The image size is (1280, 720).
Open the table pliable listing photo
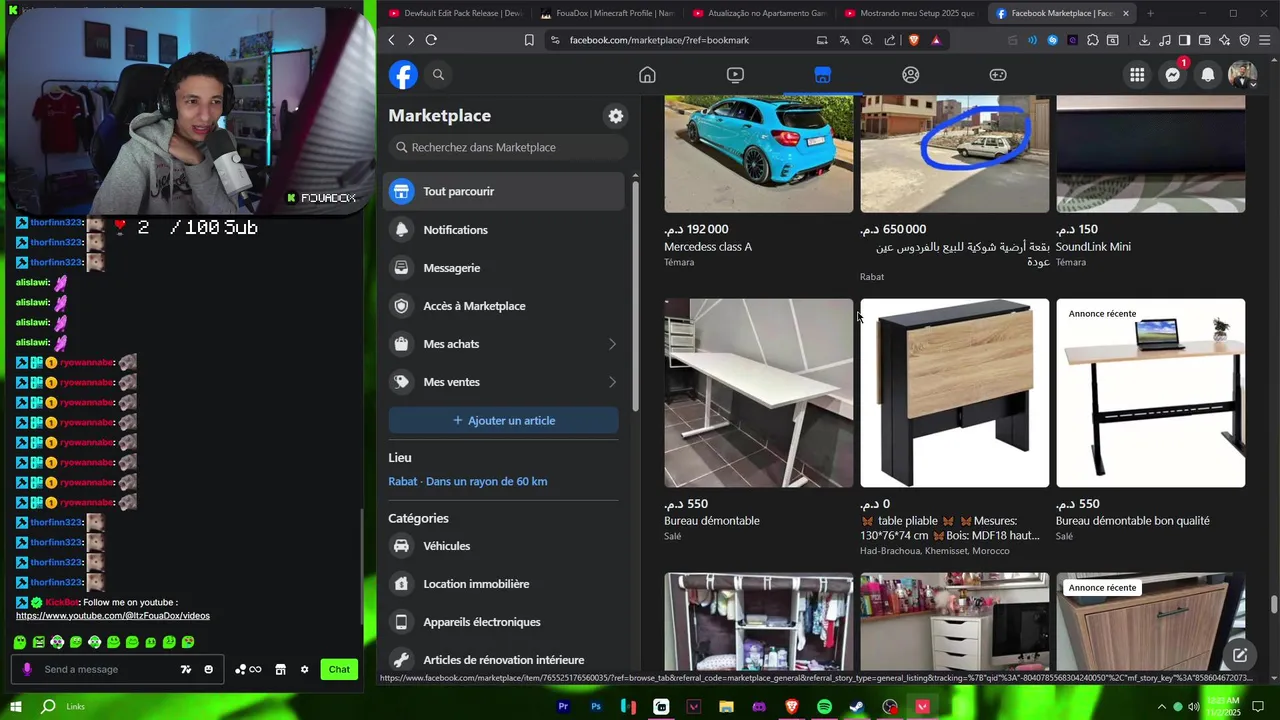point(954,393)
